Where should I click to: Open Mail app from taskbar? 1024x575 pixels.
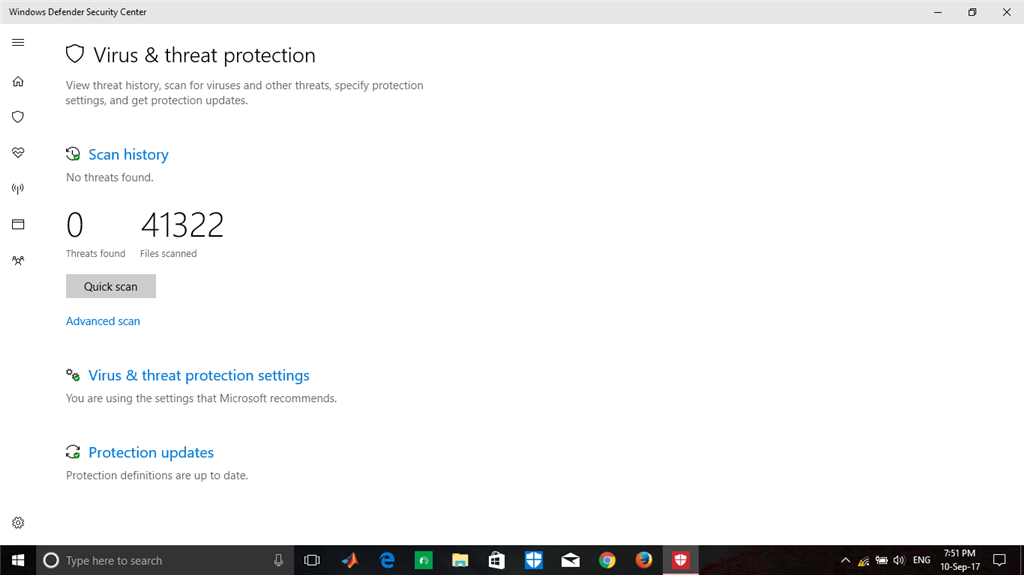(x=571, y=560)
